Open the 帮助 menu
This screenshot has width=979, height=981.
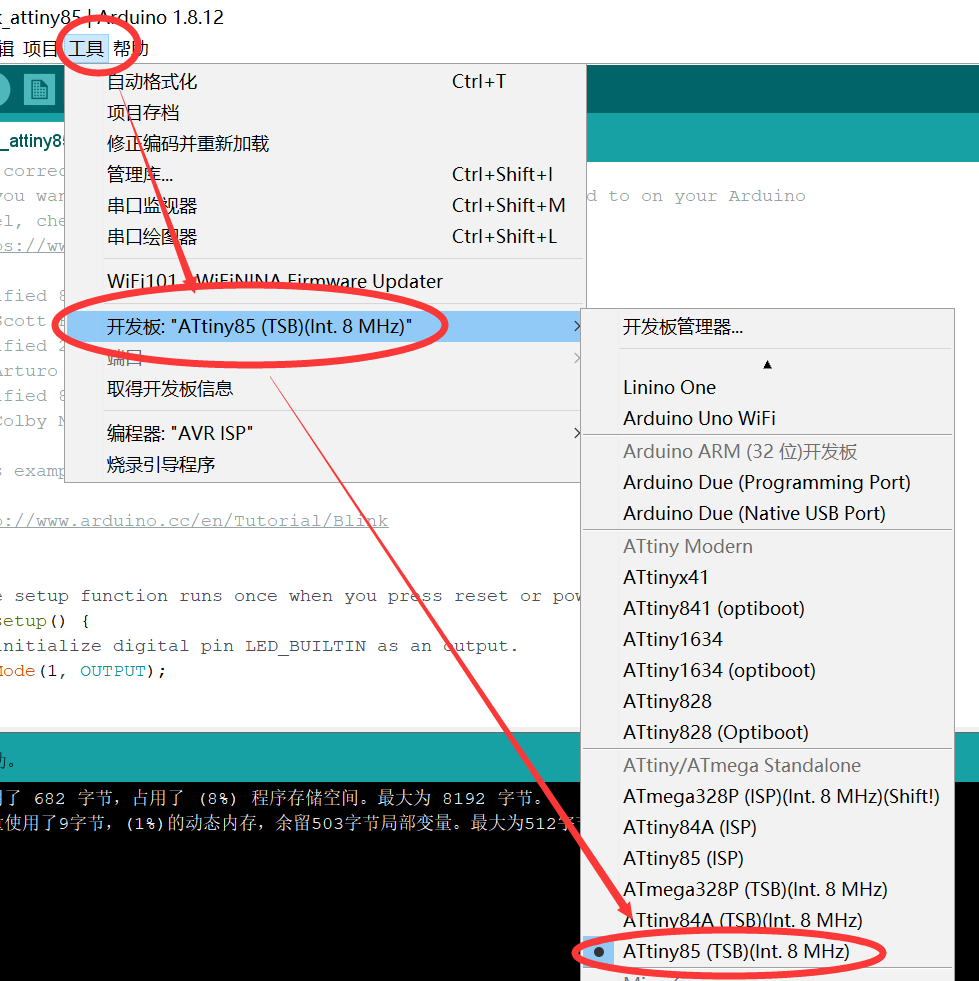point(130,48)
